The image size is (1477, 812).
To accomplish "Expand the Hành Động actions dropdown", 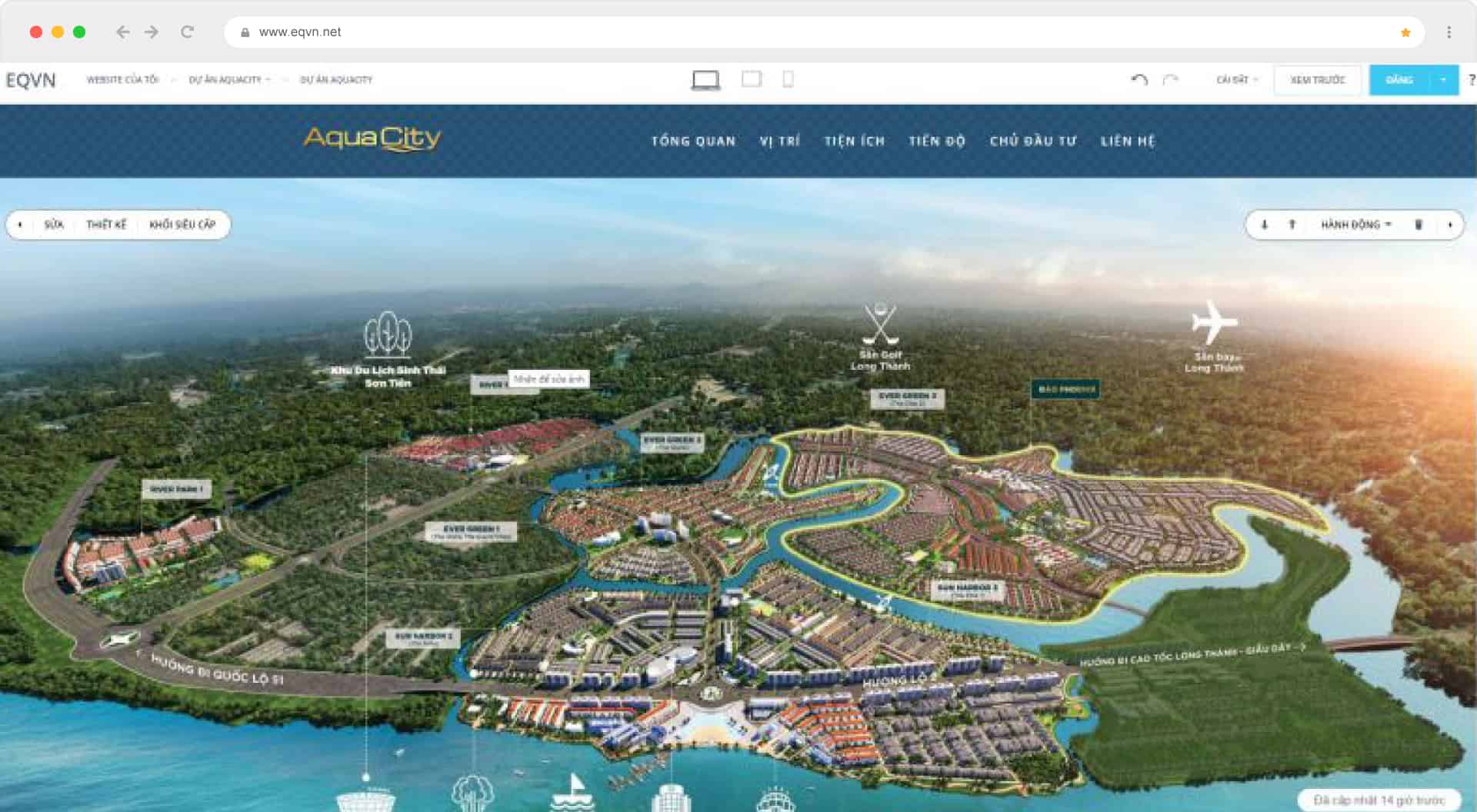I will [1355, 225].
